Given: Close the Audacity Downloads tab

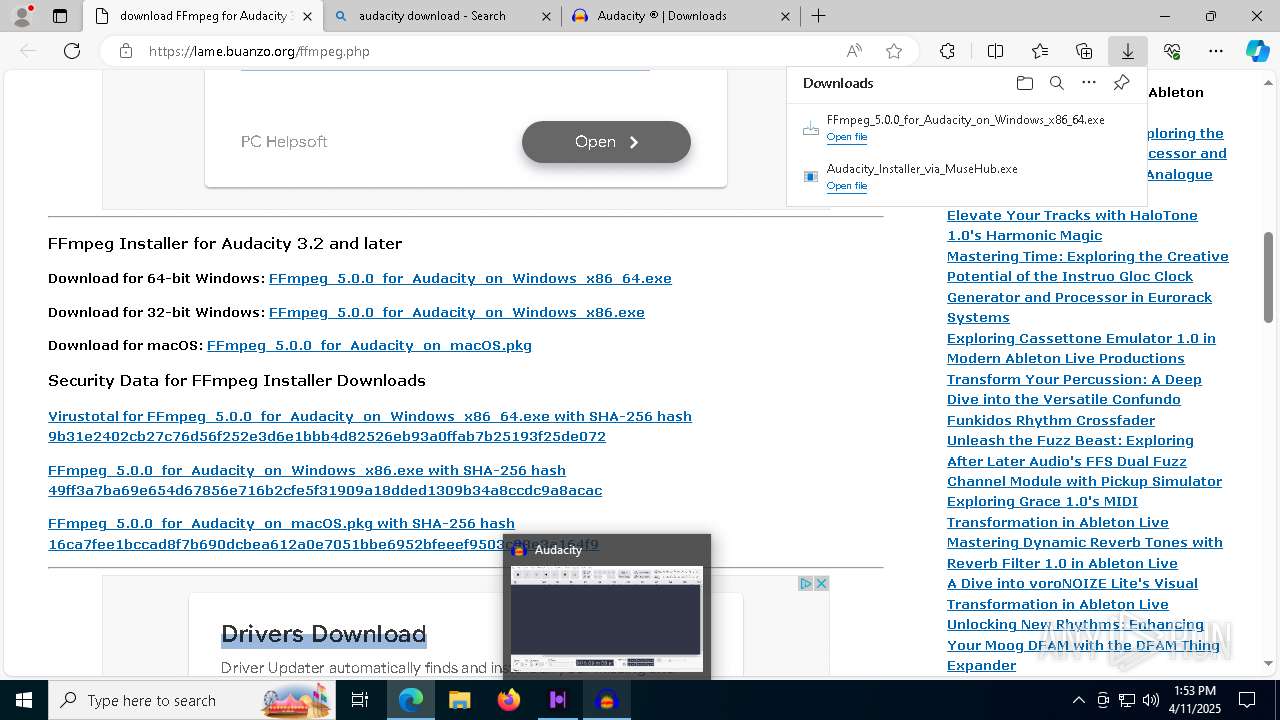Looking at the screenshot, I should 785,16.
